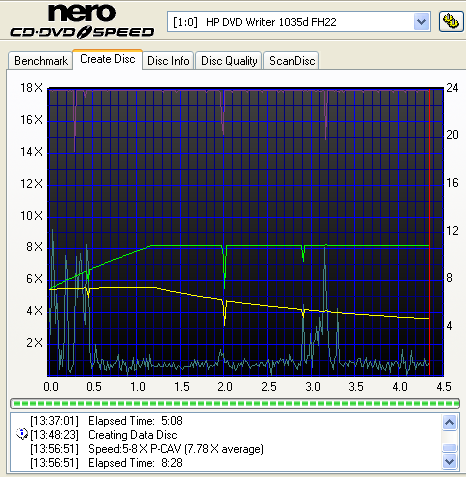This screenshot has height=477, width=466.
Task: Select the Speed:5-8 X P-CAV log entry
Action: 147,449
